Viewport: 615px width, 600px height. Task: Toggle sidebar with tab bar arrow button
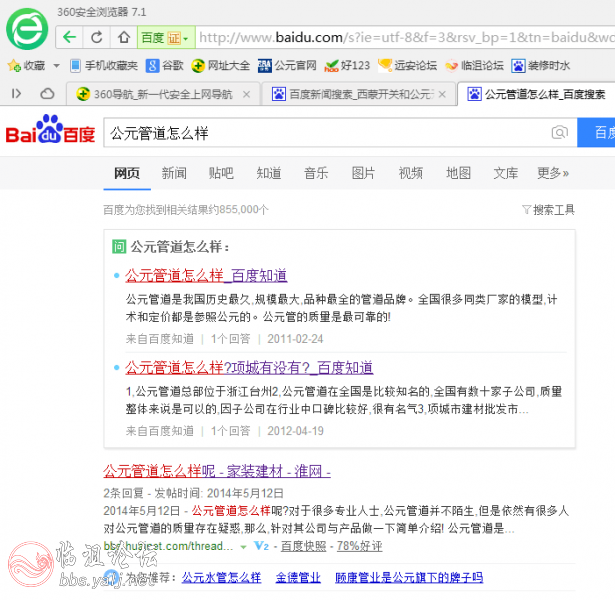(x=17, y=94)
